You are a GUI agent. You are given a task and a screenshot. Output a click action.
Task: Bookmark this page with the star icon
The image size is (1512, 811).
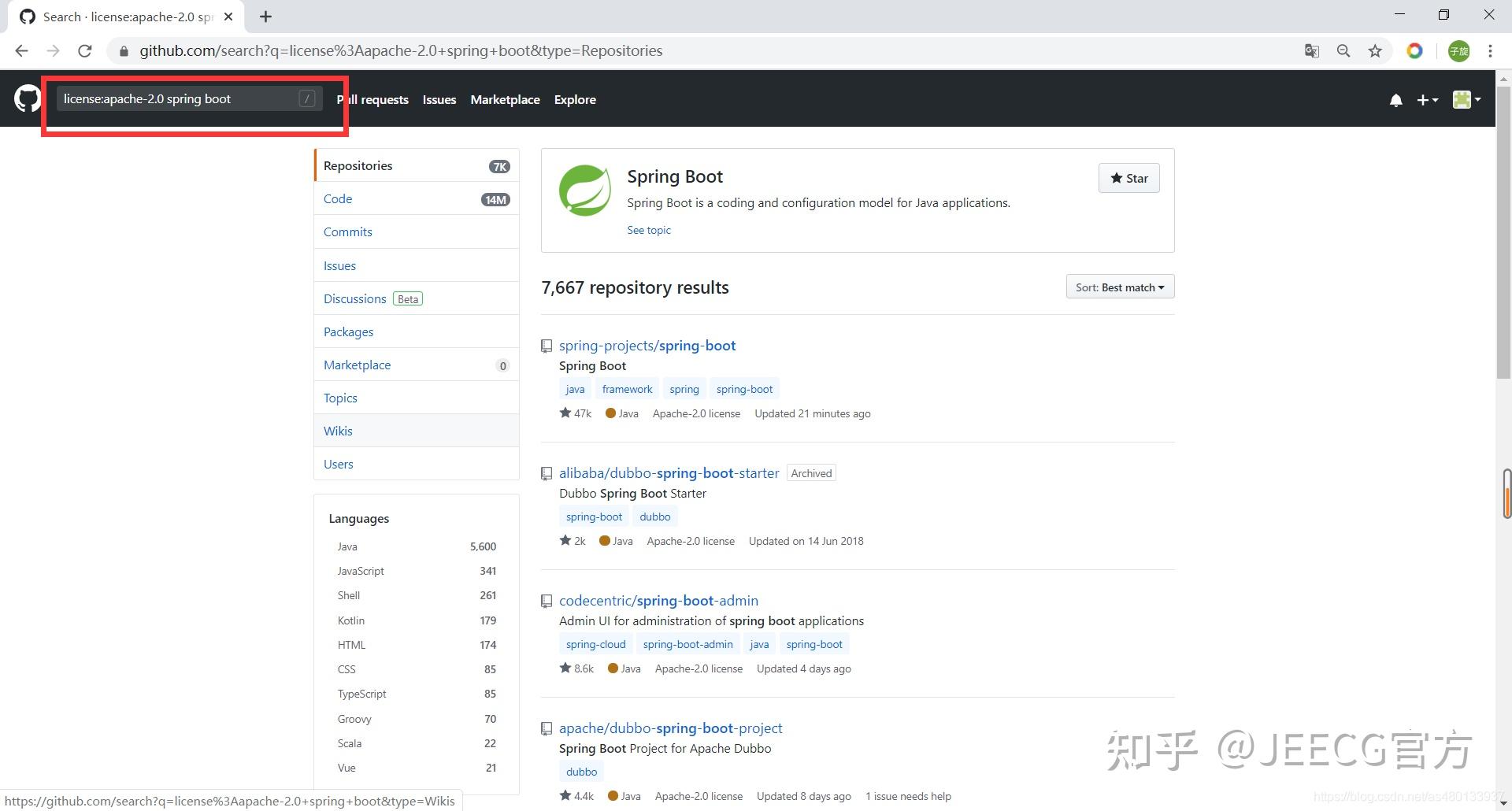[x=1375, y=51]
